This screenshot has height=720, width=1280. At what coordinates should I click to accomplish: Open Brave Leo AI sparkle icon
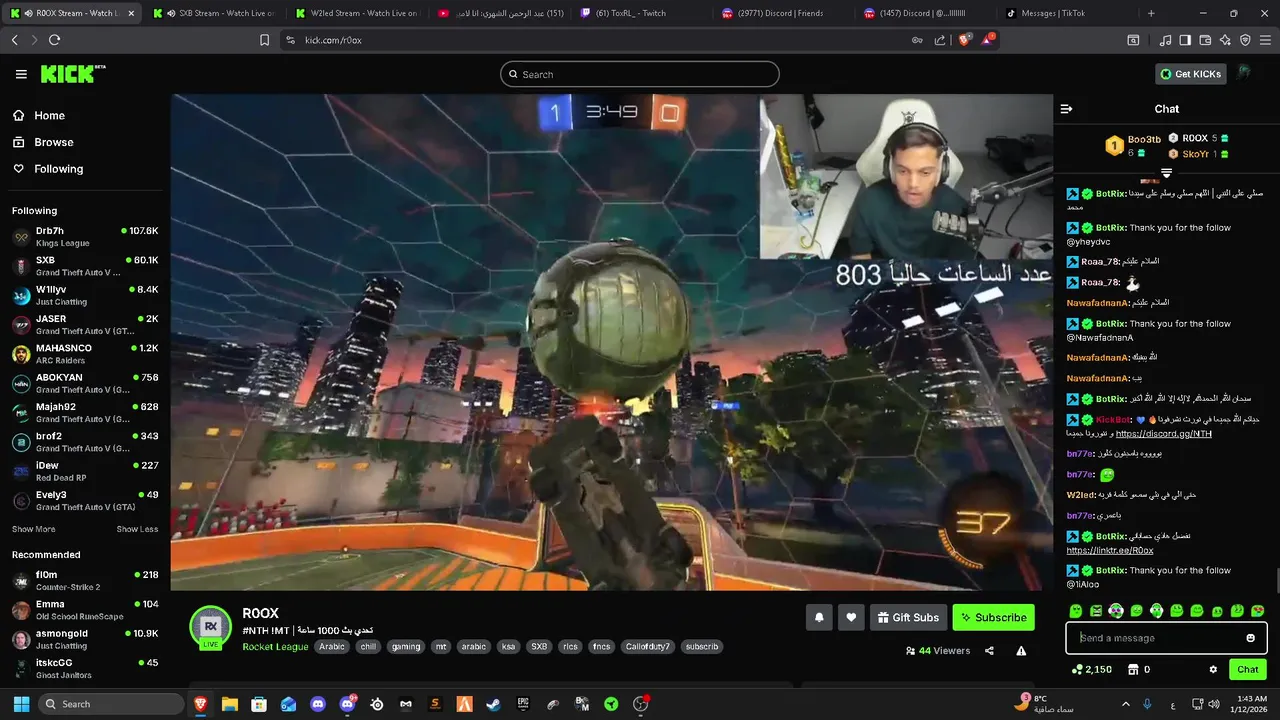tap(1225, 40)
